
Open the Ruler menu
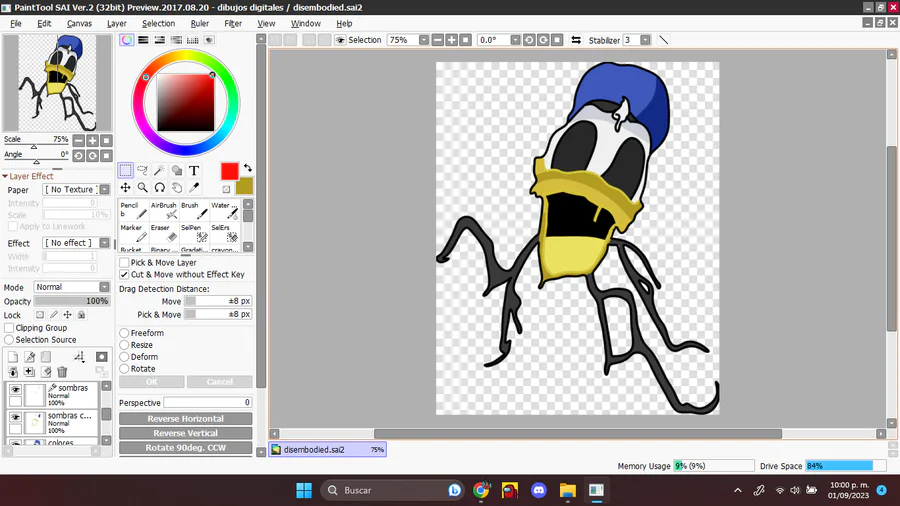tap(200, 24)
